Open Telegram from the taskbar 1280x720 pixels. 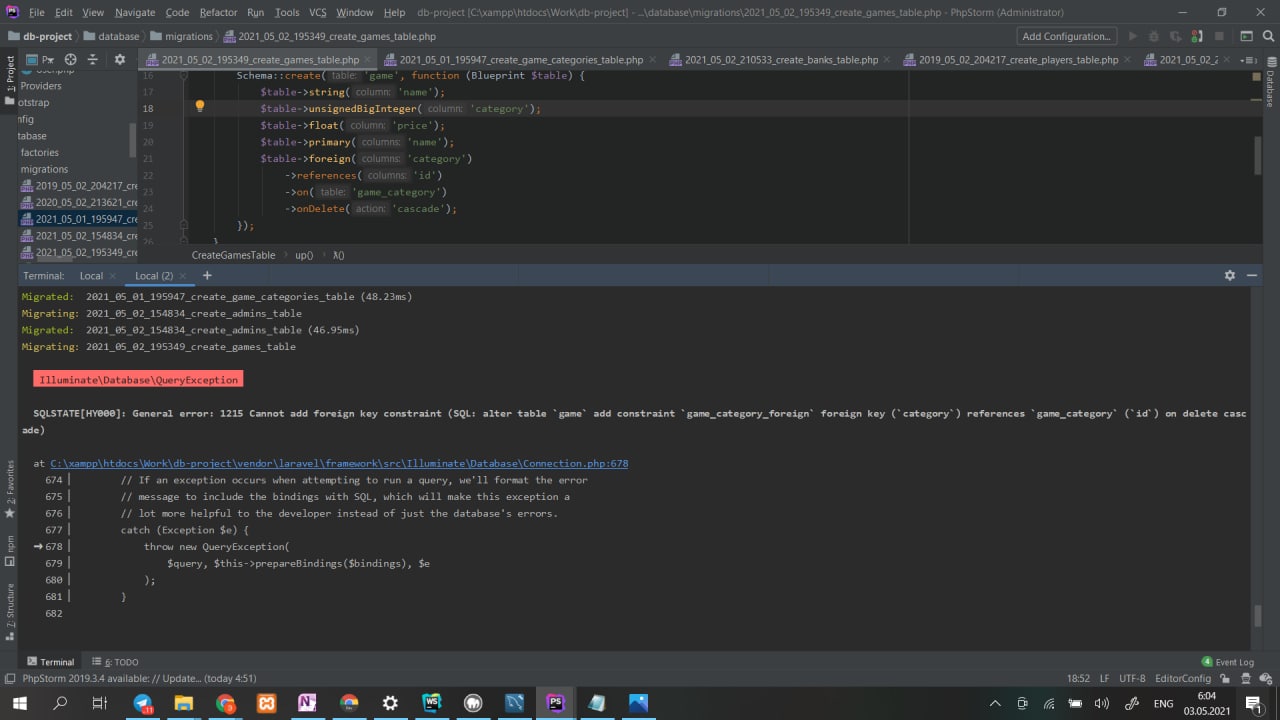[x=143, y=703]
